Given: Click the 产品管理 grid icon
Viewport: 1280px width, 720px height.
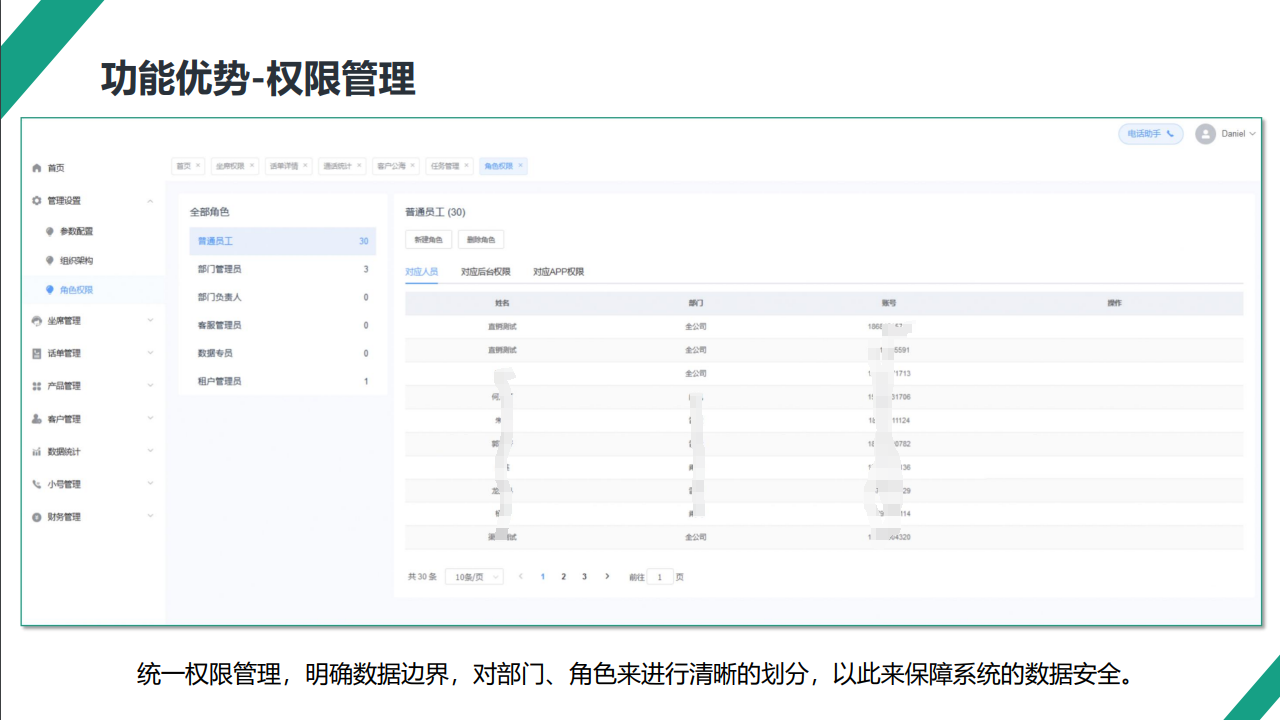Looking at the screenshot, I should [37, 386].
